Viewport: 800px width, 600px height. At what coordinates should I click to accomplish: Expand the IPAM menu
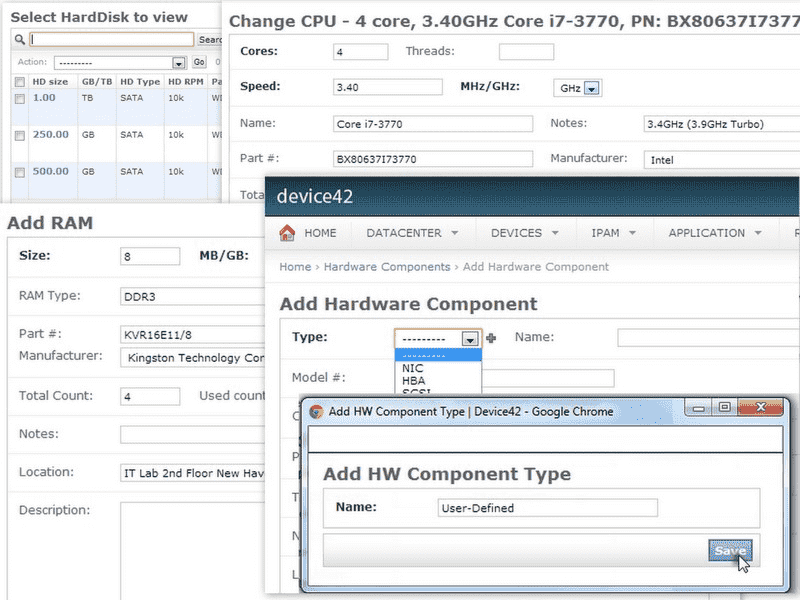coord(613,233)
